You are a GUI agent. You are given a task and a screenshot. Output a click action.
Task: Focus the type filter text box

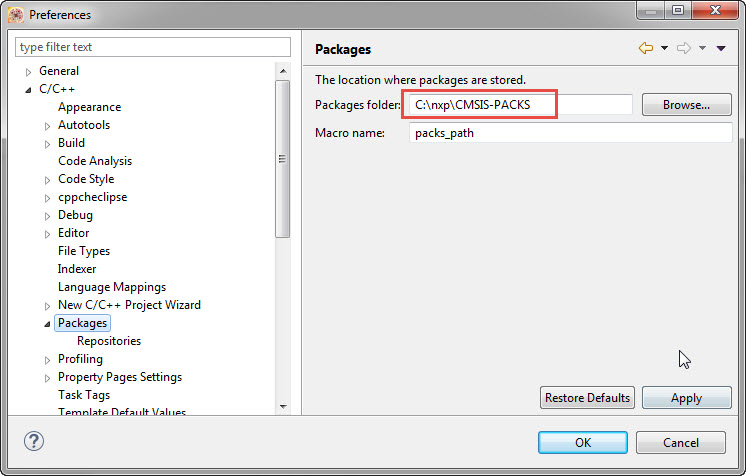click(153, 47)
